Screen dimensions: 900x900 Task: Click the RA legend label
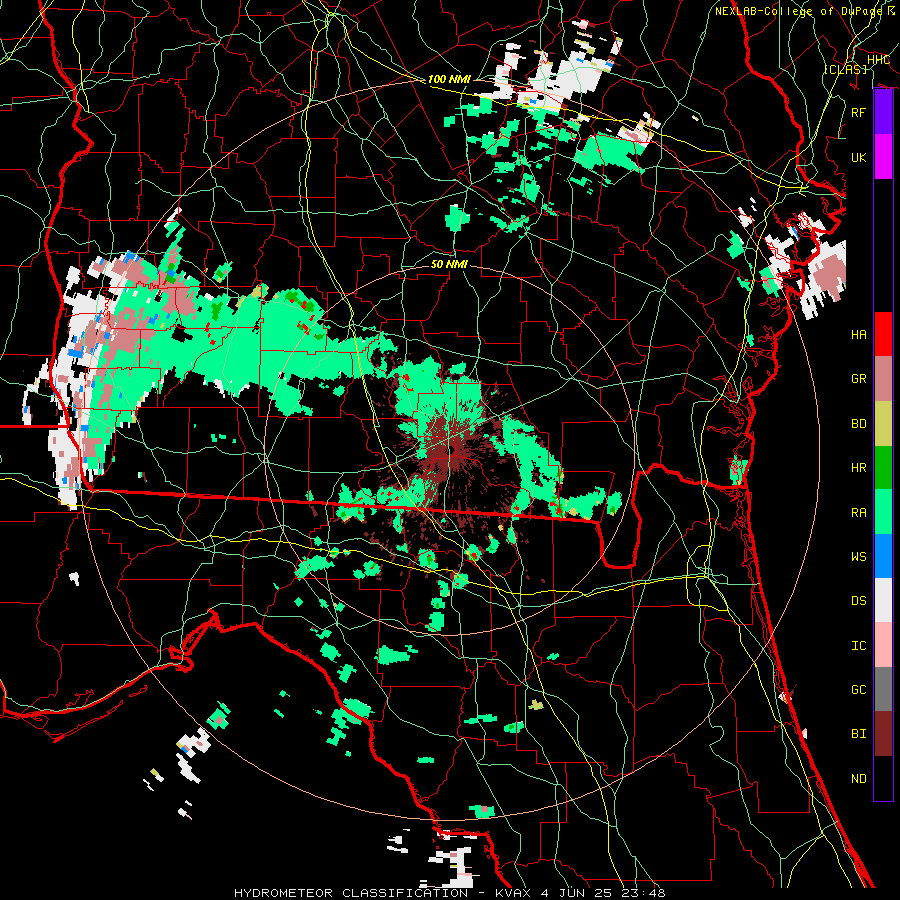click(859, 512)
